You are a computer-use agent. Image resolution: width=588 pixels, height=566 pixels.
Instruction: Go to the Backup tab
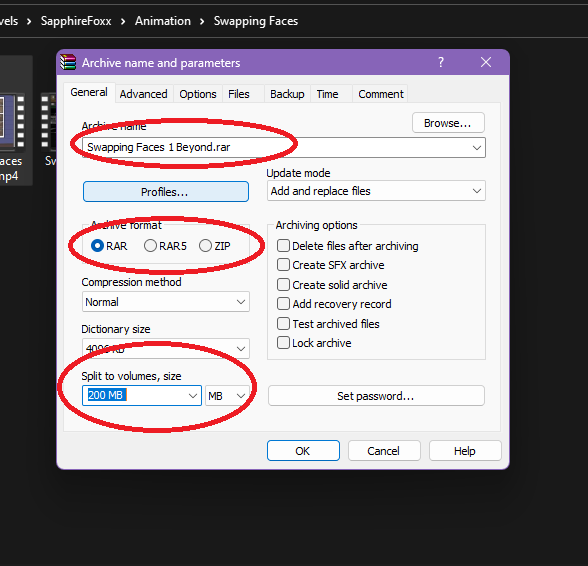[x=287, y=94]
